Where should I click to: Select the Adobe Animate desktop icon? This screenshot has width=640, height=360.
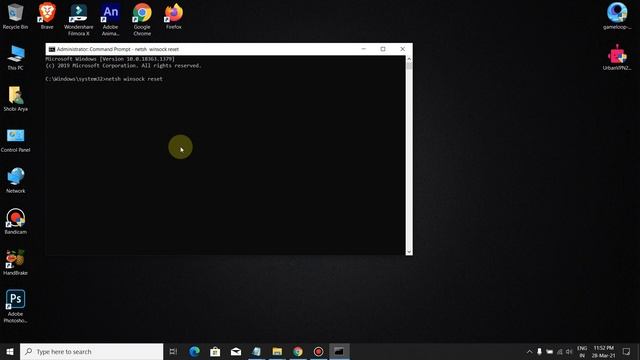pos(110,19)
